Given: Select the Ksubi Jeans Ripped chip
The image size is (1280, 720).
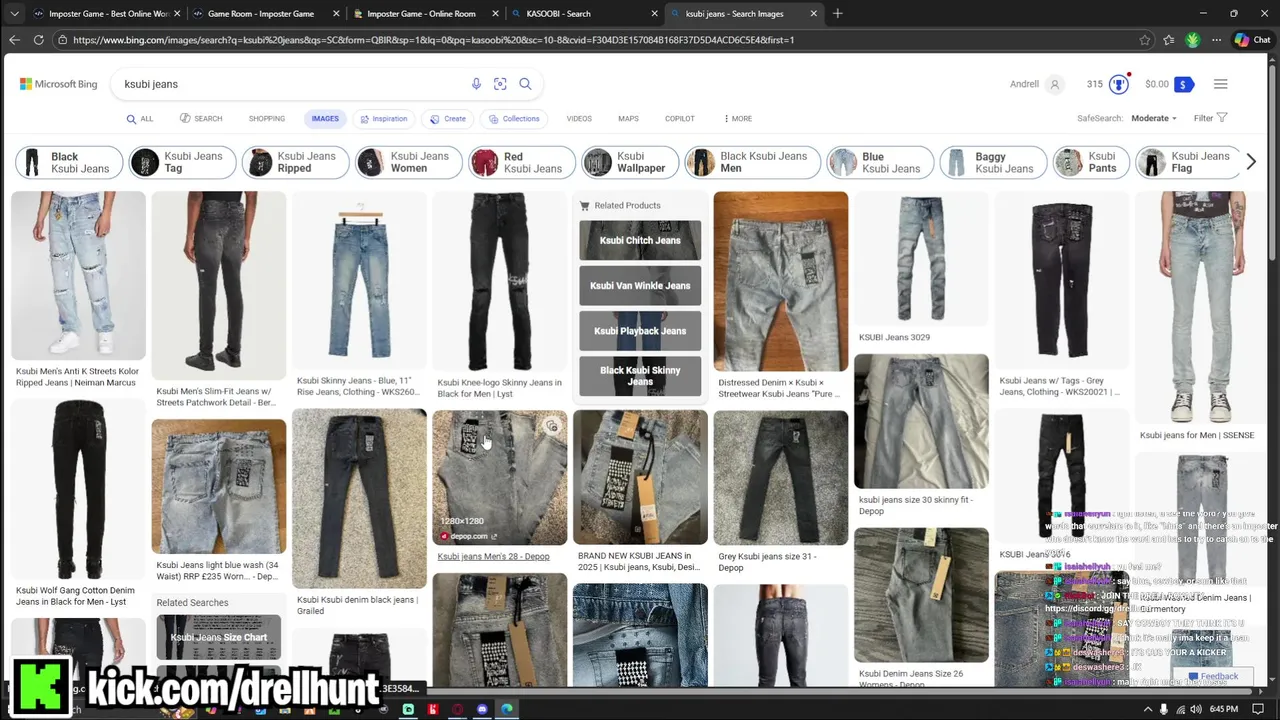Looking at the screenshot, I should point(296,162).
